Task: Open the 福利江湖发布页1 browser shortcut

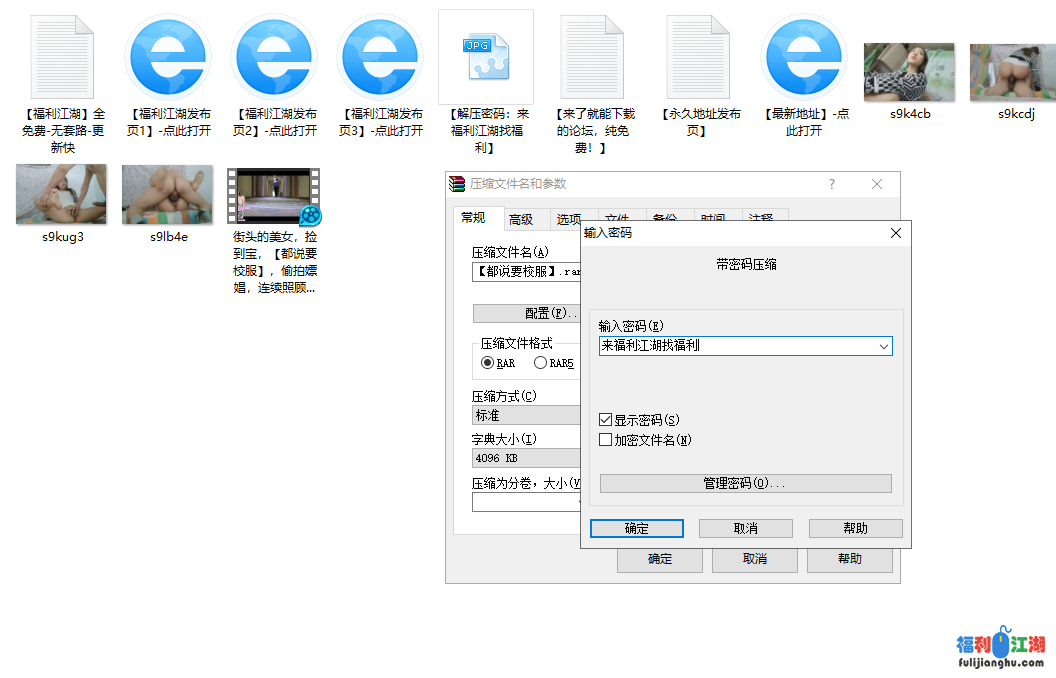Action: [x=168, y=58]
